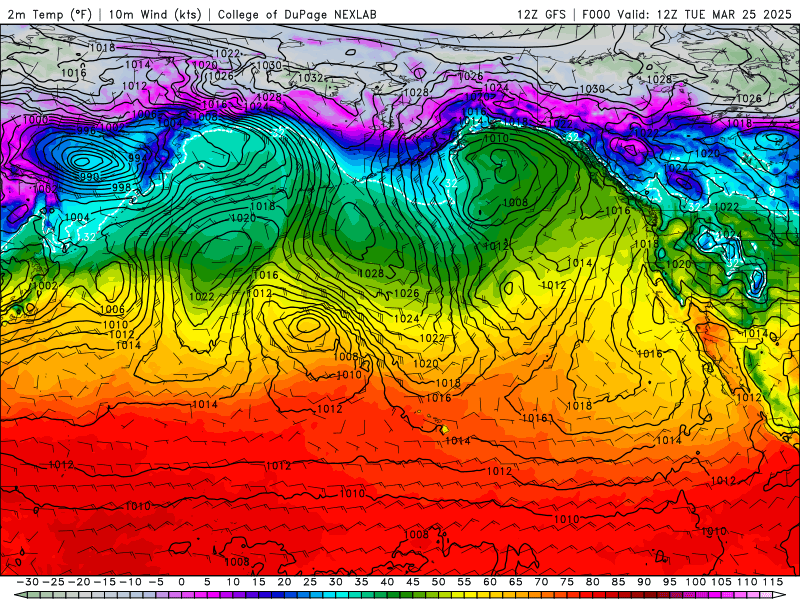Click 'F000 Valid: 12Z TUE MAR 25 2025' text
Screen dimensions: 800x600
(x=687, y=14)
